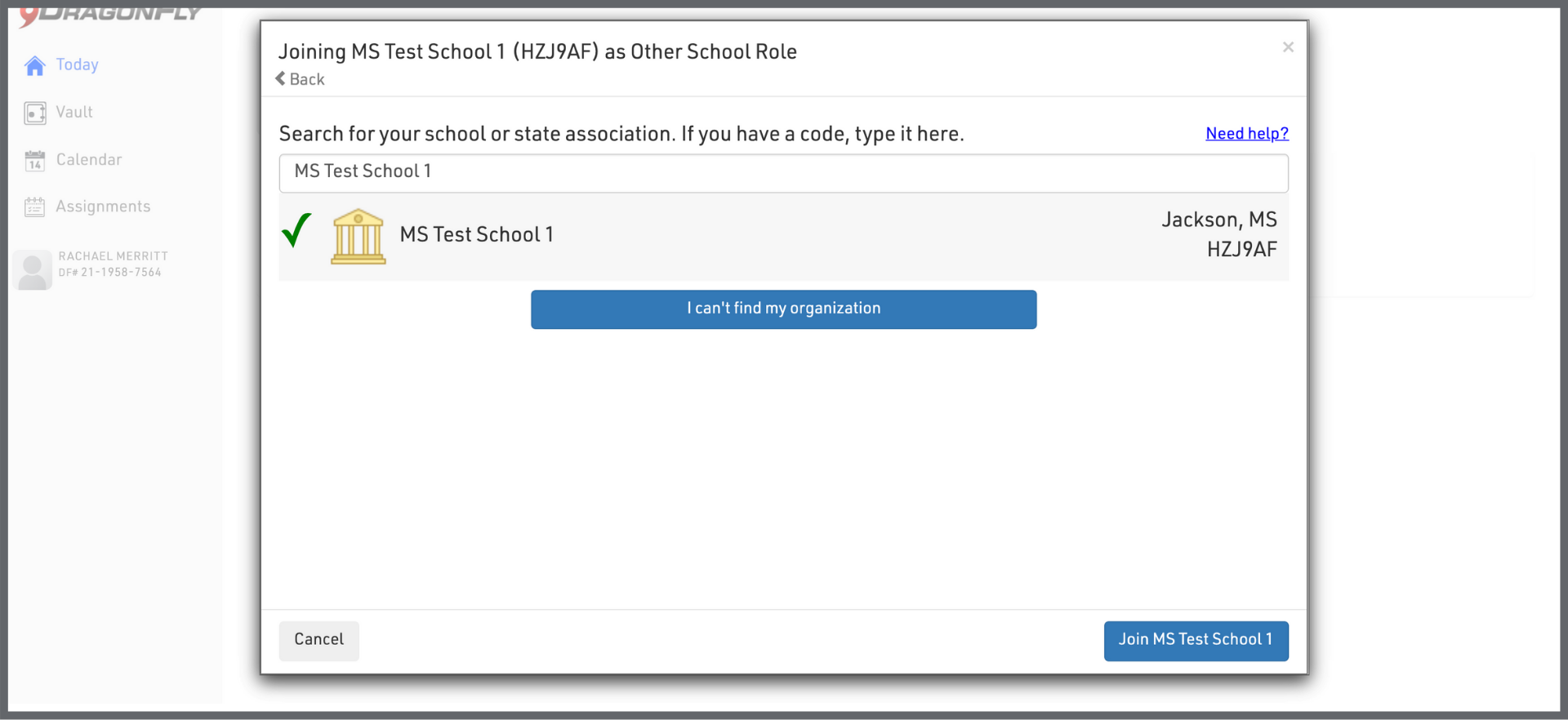Viewport: 1568px width, 720px height.
Task: Click the yellow school building icon
Action: pos(358,237)
